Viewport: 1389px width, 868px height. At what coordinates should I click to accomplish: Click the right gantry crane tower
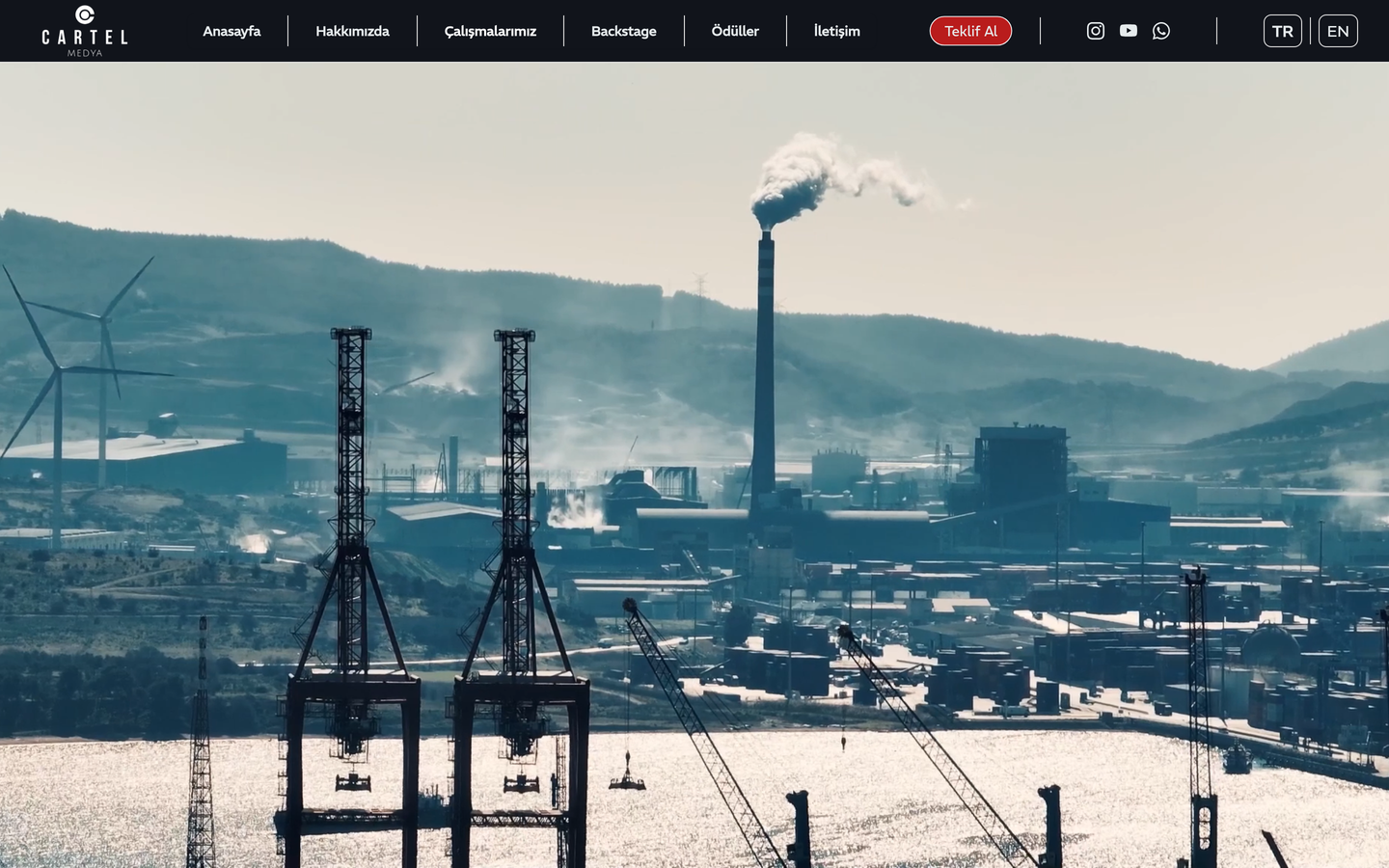(x=516, y=598)
